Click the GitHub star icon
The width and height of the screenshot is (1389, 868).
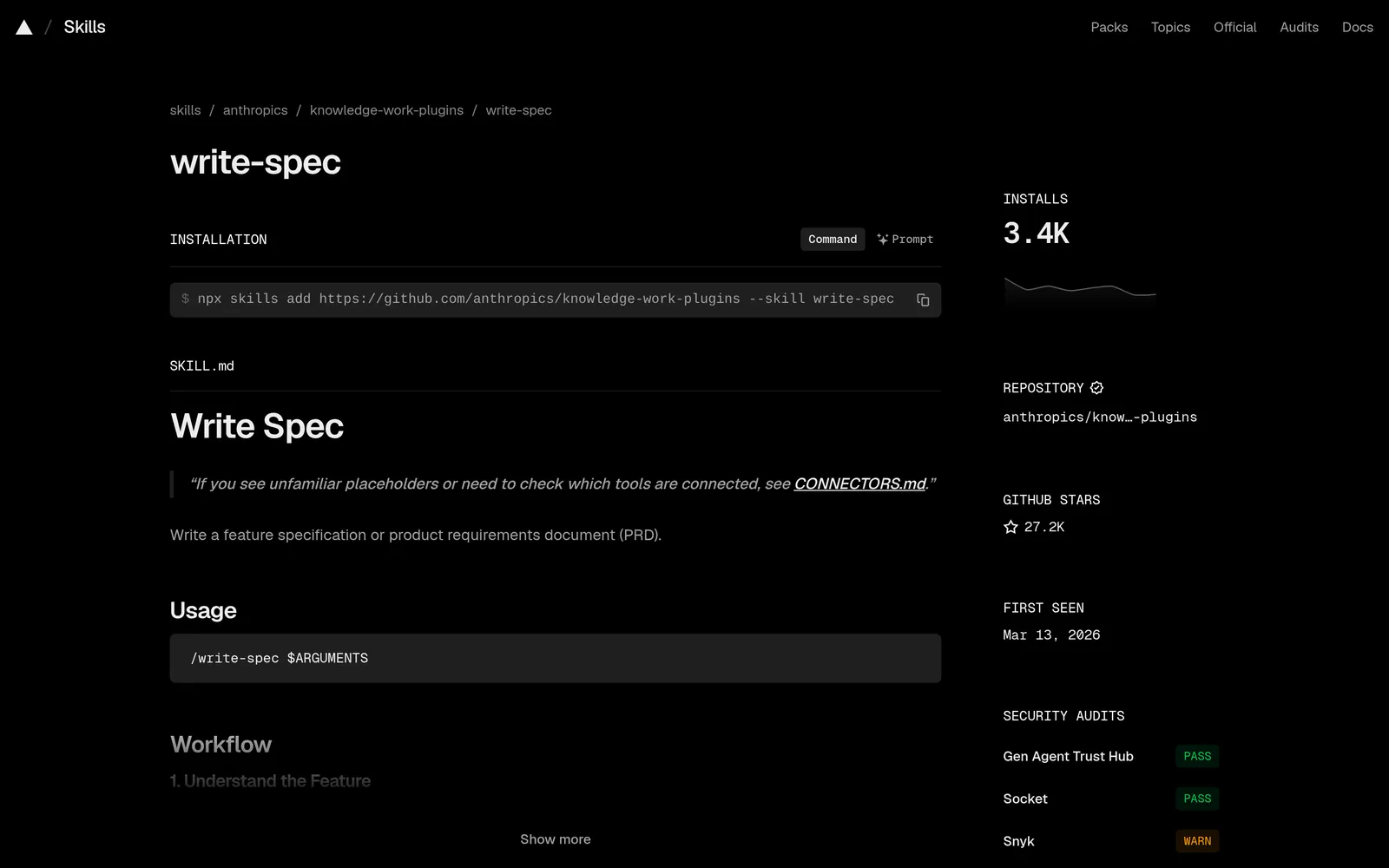pos(1010,527)
